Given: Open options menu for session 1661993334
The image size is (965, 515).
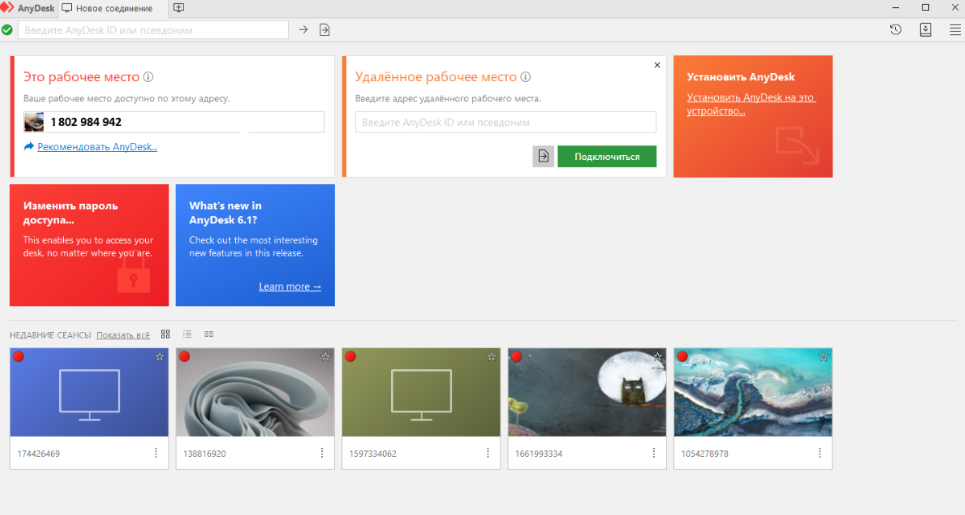Looking at the screenshot, I should coord(654,453).
